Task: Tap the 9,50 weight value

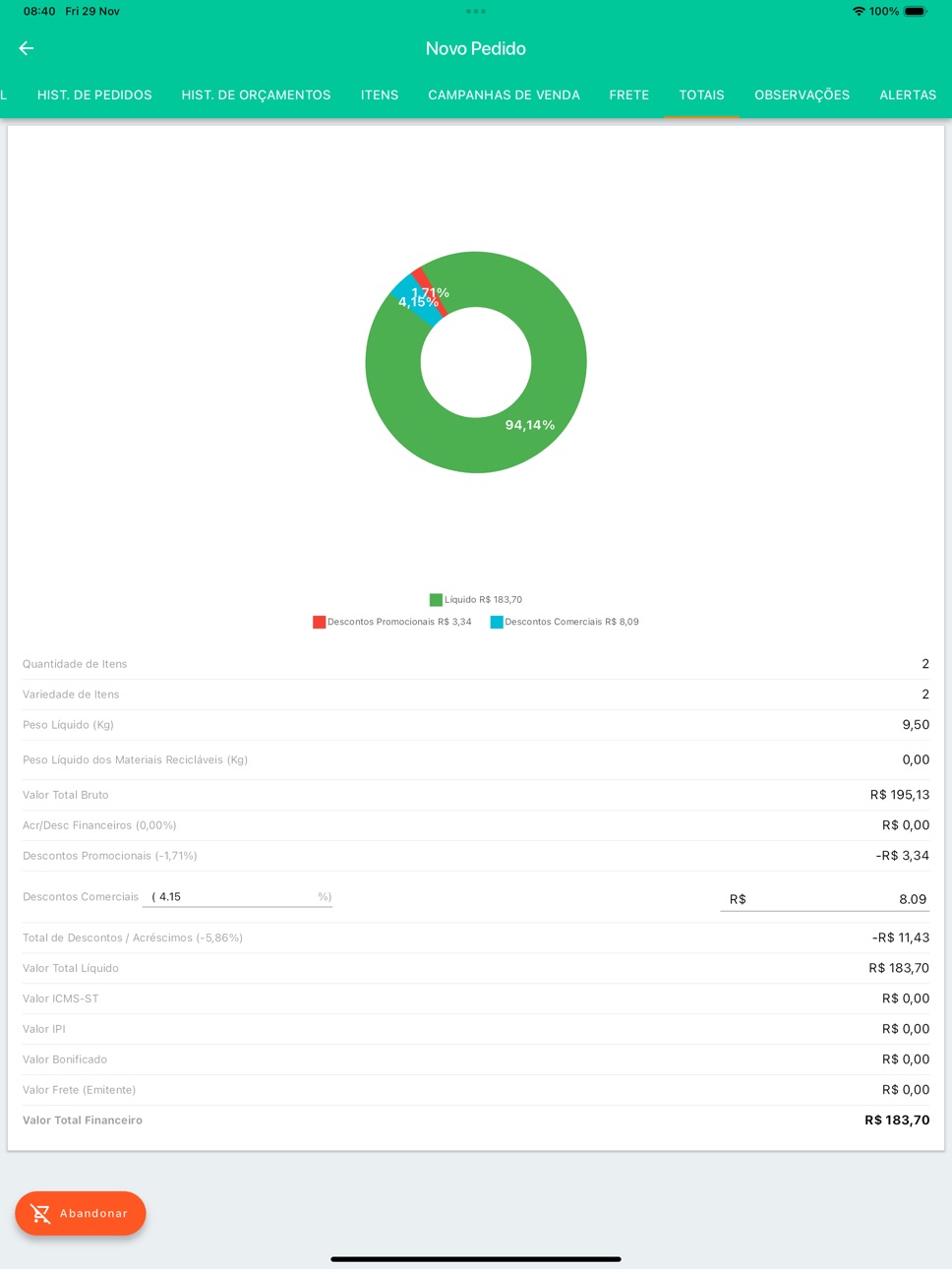Action: pos(916,725)
